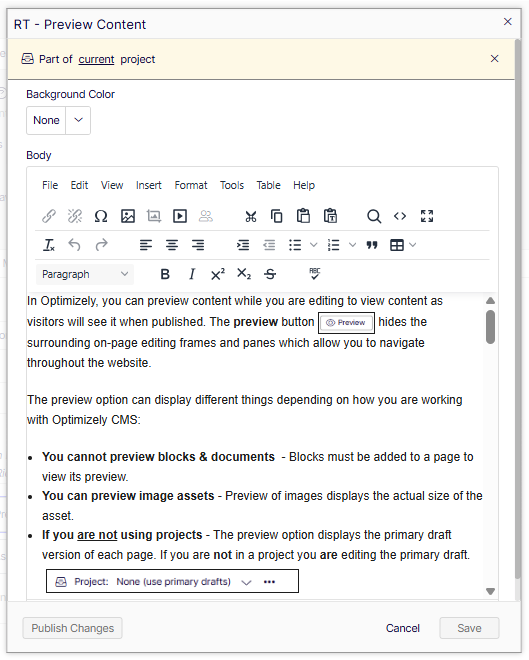Click the Cut scissors icon
Screen dimensions: 529x660
(x=251, y=216)
